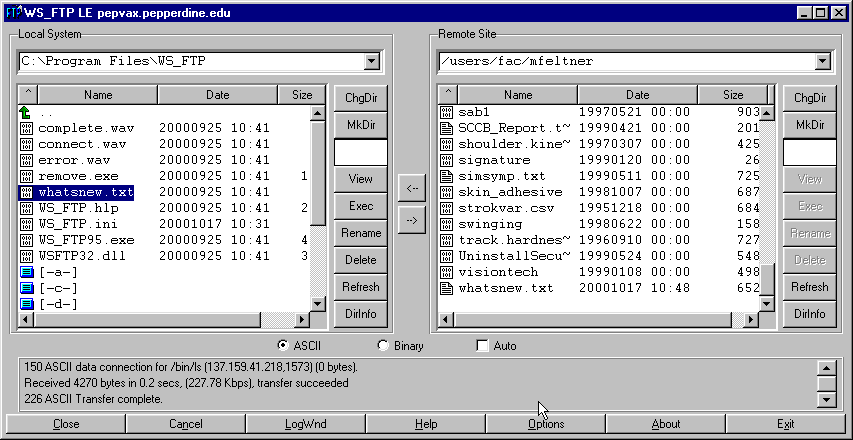This screenshot has height=440, width=853.
Task: Sort local files by Name column
Action: pos(98,95)
